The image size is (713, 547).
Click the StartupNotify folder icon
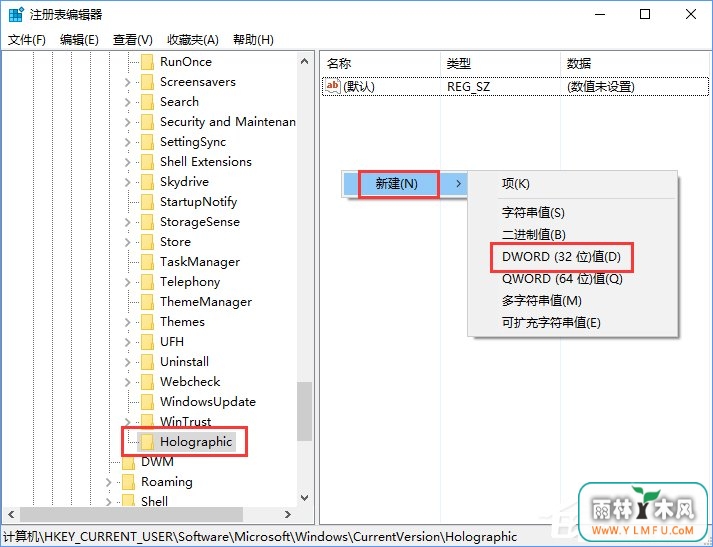click(147, 202)
